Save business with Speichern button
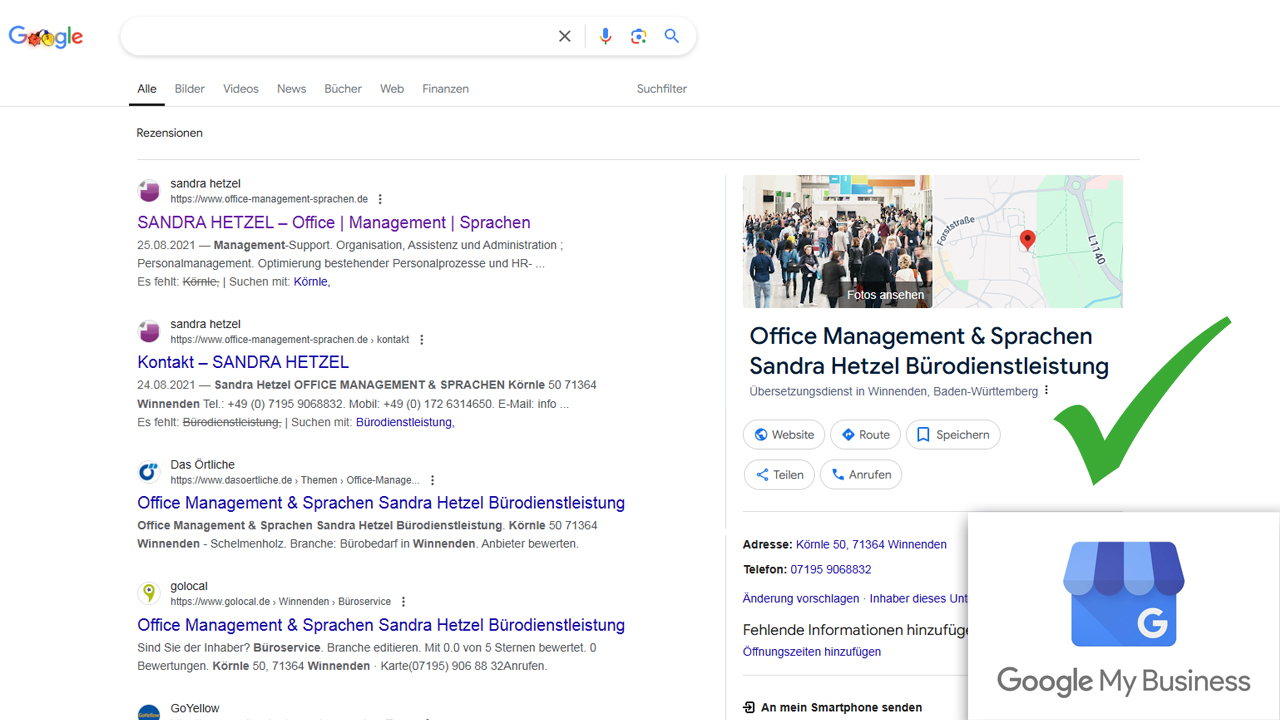The width and height of the screenshot is (1280, 720). 953,435
